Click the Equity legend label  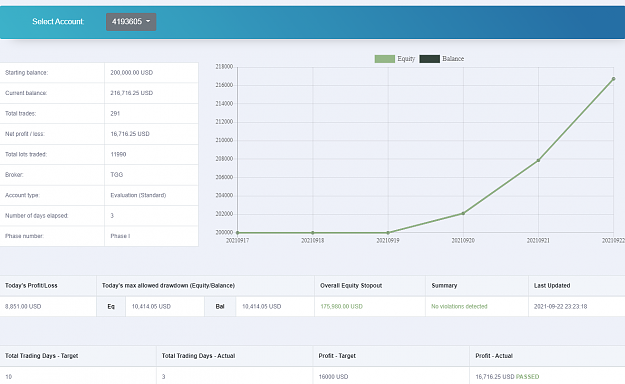pos(406,59)
